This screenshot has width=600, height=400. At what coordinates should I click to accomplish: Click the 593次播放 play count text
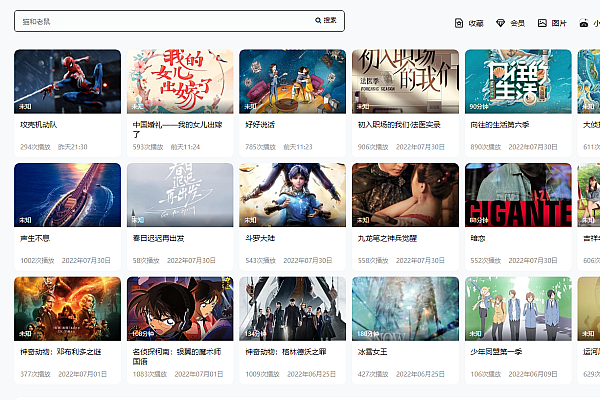click(x=148, y=147)
